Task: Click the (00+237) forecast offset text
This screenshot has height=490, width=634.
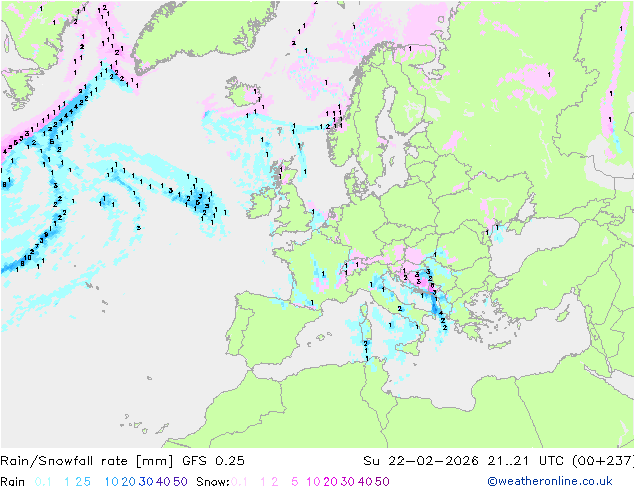Action: click(x=603, y=460)
